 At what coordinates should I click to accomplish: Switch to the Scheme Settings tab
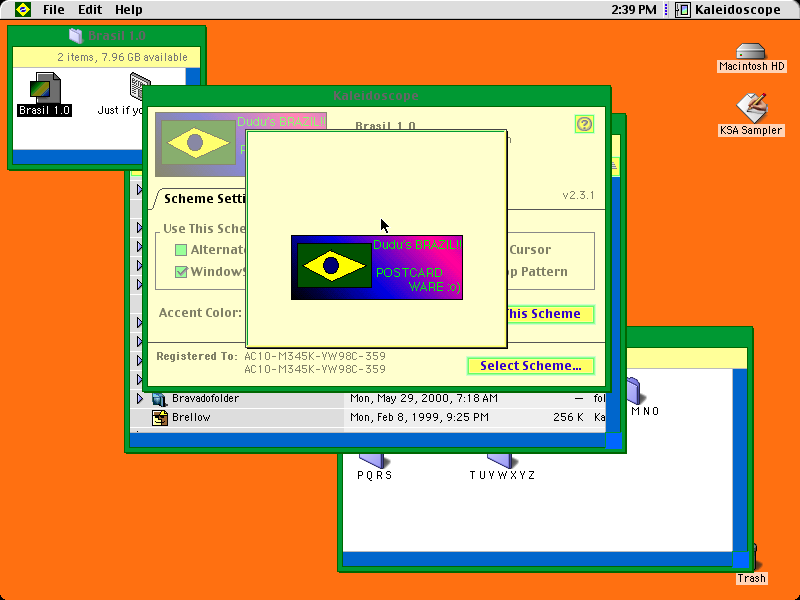pos(205,198)
